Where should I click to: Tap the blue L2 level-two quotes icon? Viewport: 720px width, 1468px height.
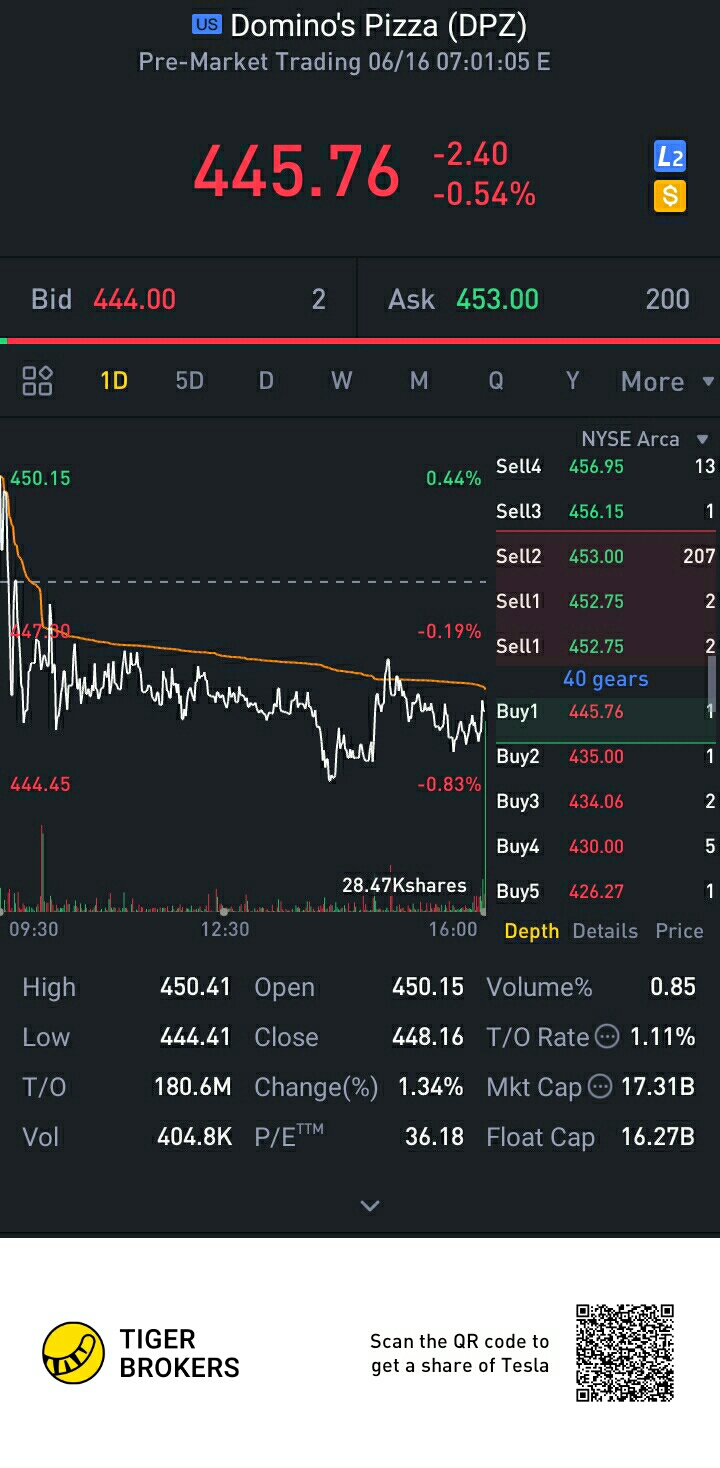pyautogui.click(x=669, y=156)
